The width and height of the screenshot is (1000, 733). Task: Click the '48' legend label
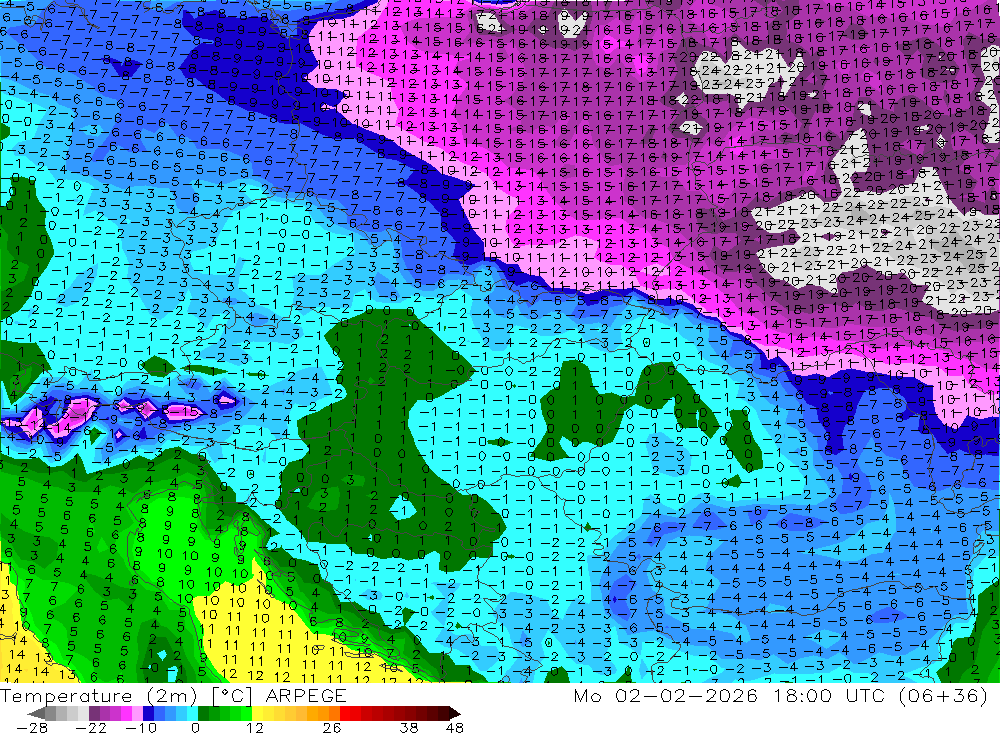pyautogui.click(x=455, y=727)
